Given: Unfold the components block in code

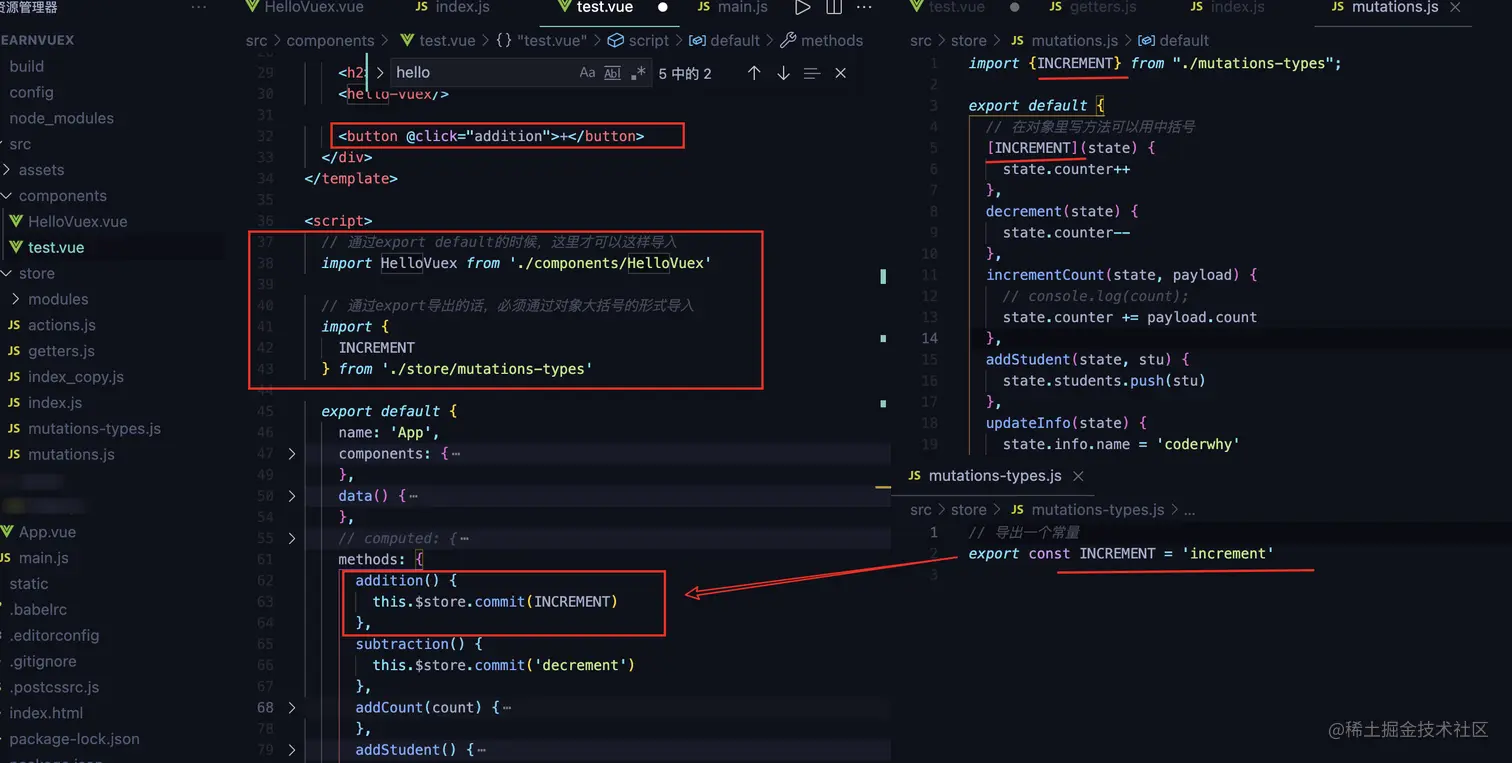Looking at the screenshot, I should tap(292, 454).
